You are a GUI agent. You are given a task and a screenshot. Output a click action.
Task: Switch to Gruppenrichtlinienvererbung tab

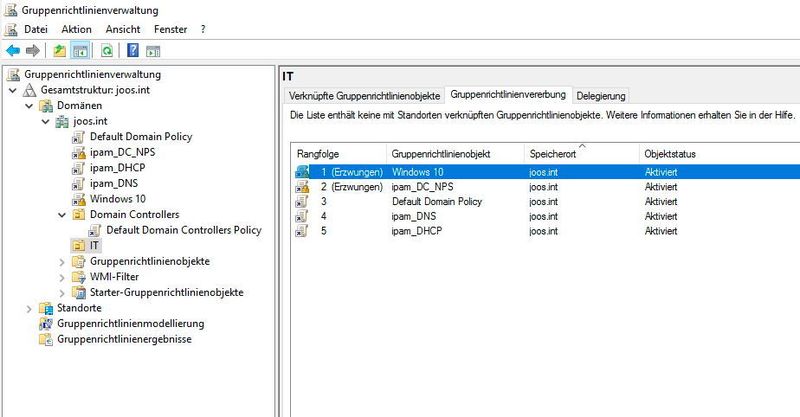click(x=508, y=94)
